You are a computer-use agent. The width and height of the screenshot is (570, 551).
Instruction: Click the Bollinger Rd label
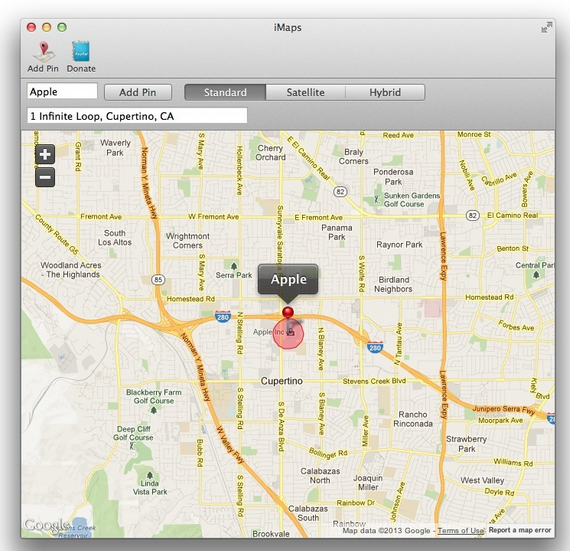tap(328, 453)
